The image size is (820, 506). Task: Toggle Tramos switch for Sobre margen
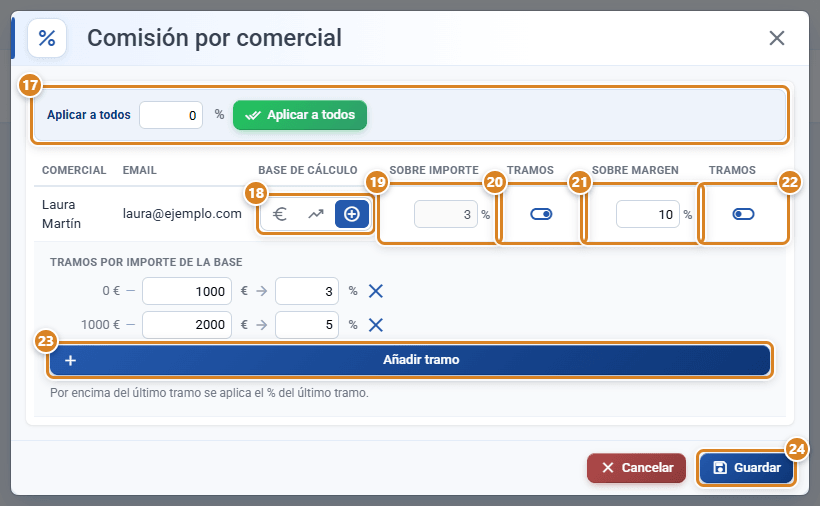click(743, 214)
